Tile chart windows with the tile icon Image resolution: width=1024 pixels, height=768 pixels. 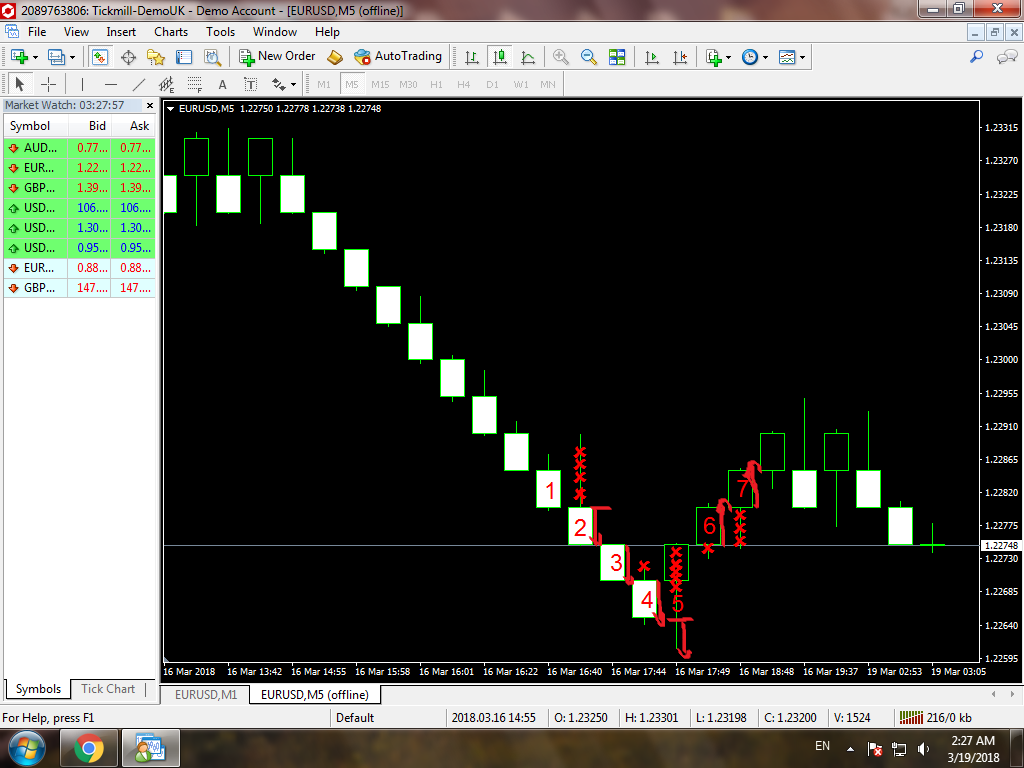click(x=617, y=57)
